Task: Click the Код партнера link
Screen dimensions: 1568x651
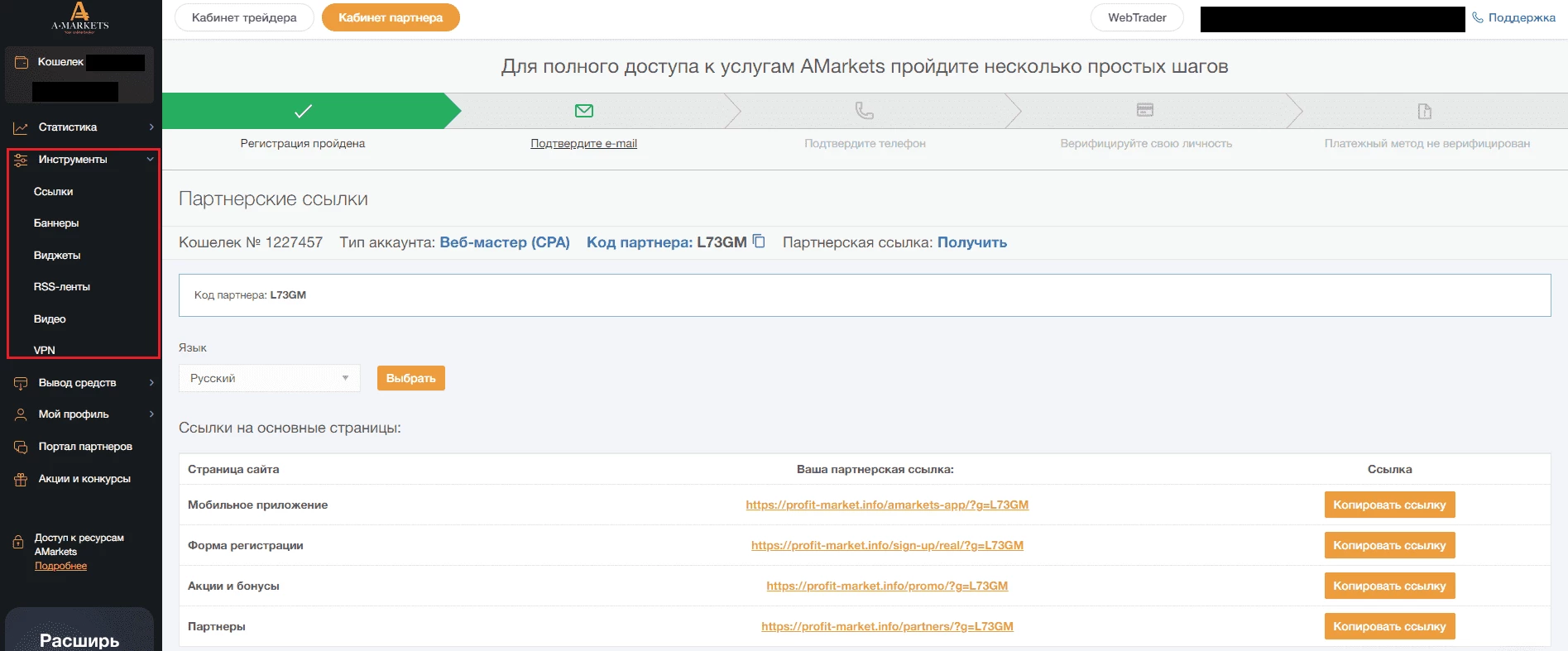Action: (x=640, y=242)
